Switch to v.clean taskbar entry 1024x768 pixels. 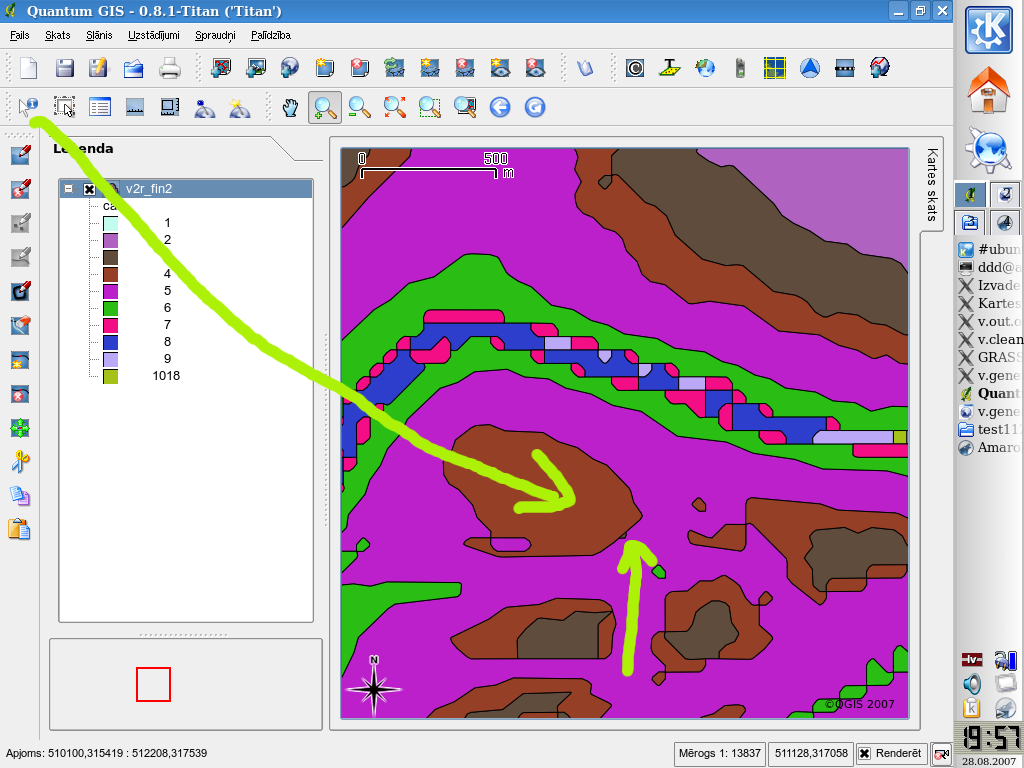[989, 340]
